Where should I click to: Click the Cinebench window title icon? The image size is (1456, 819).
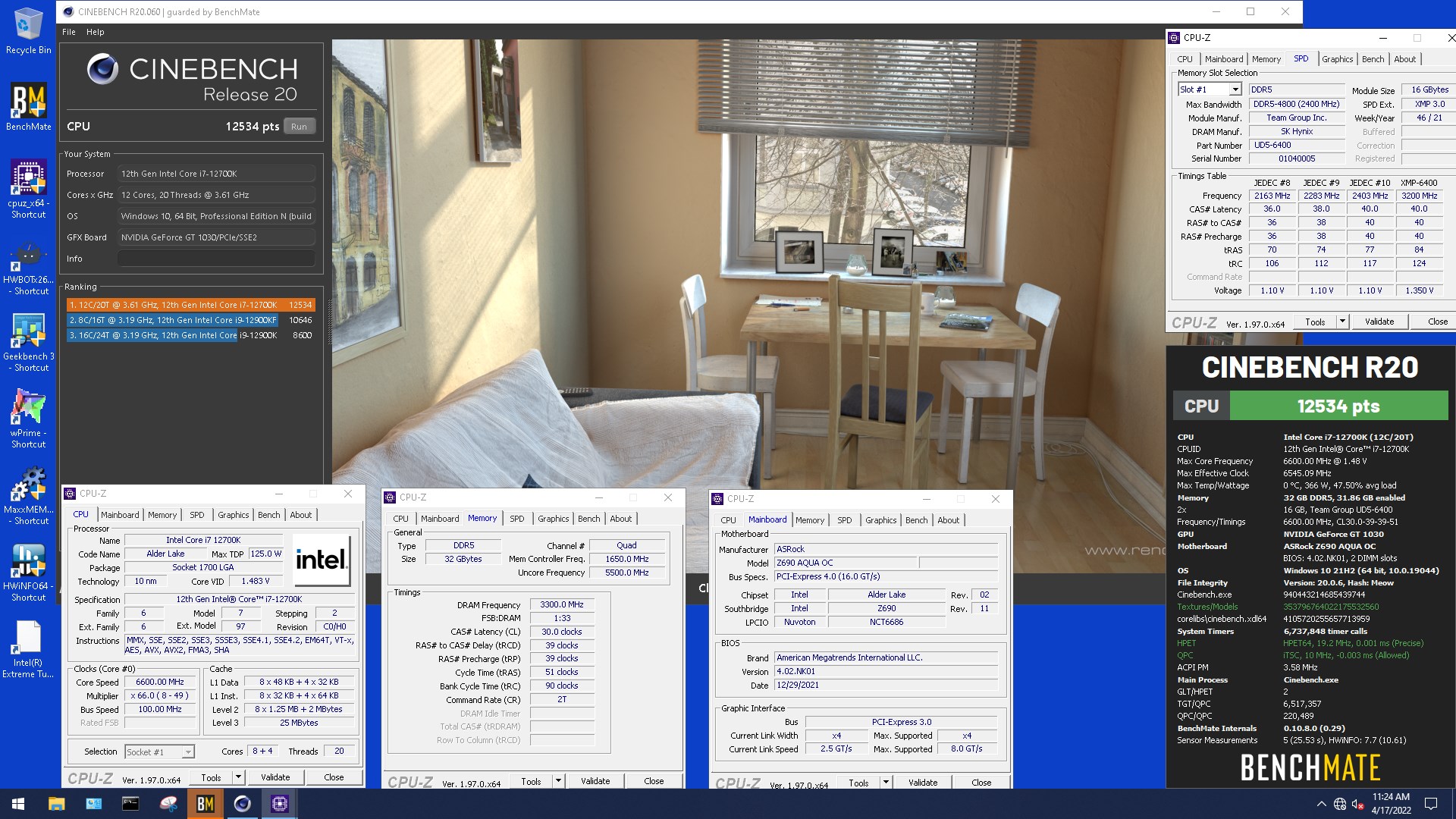tap(68, 11)
